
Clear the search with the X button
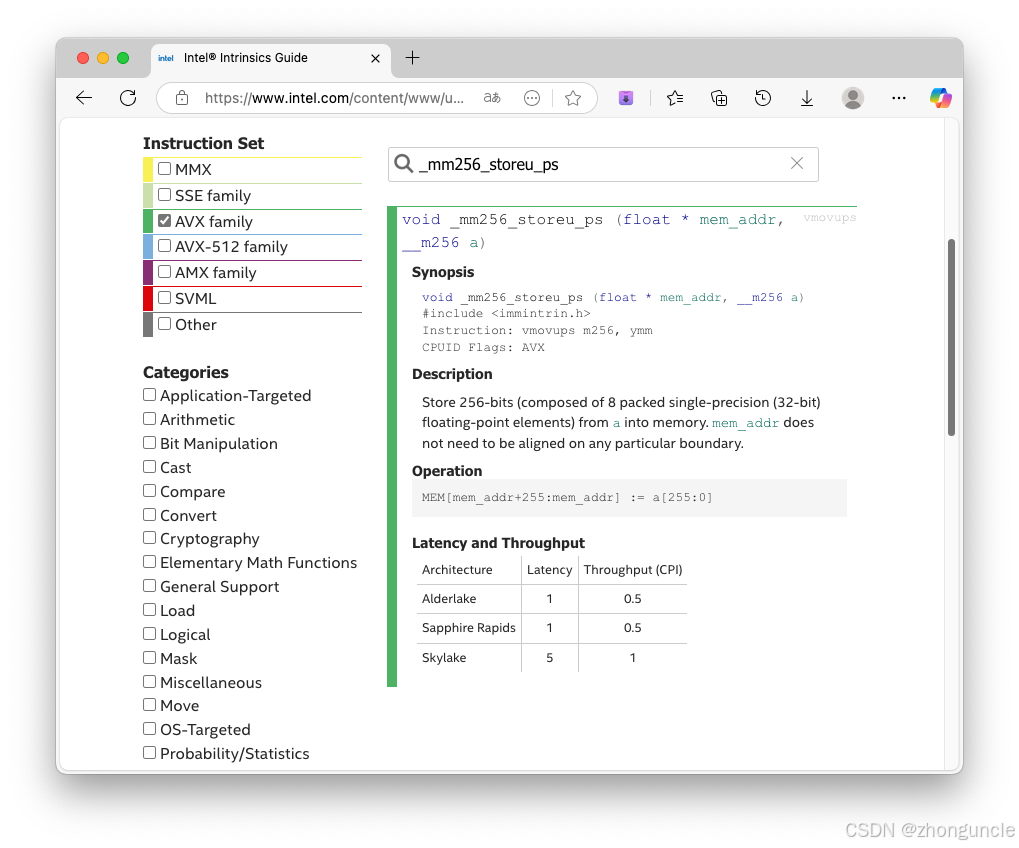797,164
